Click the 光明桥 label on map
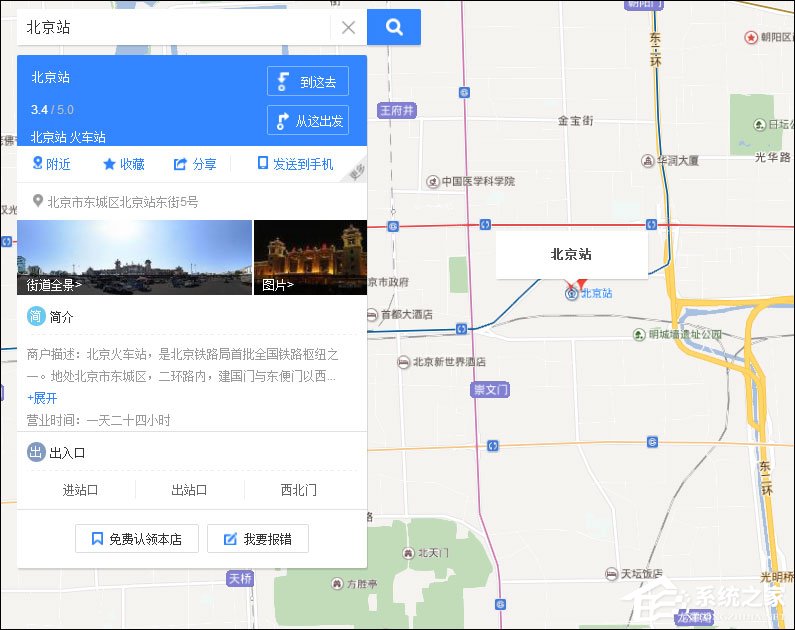The width and height of the screenshot is (795, 630). [x=777, y=577]
